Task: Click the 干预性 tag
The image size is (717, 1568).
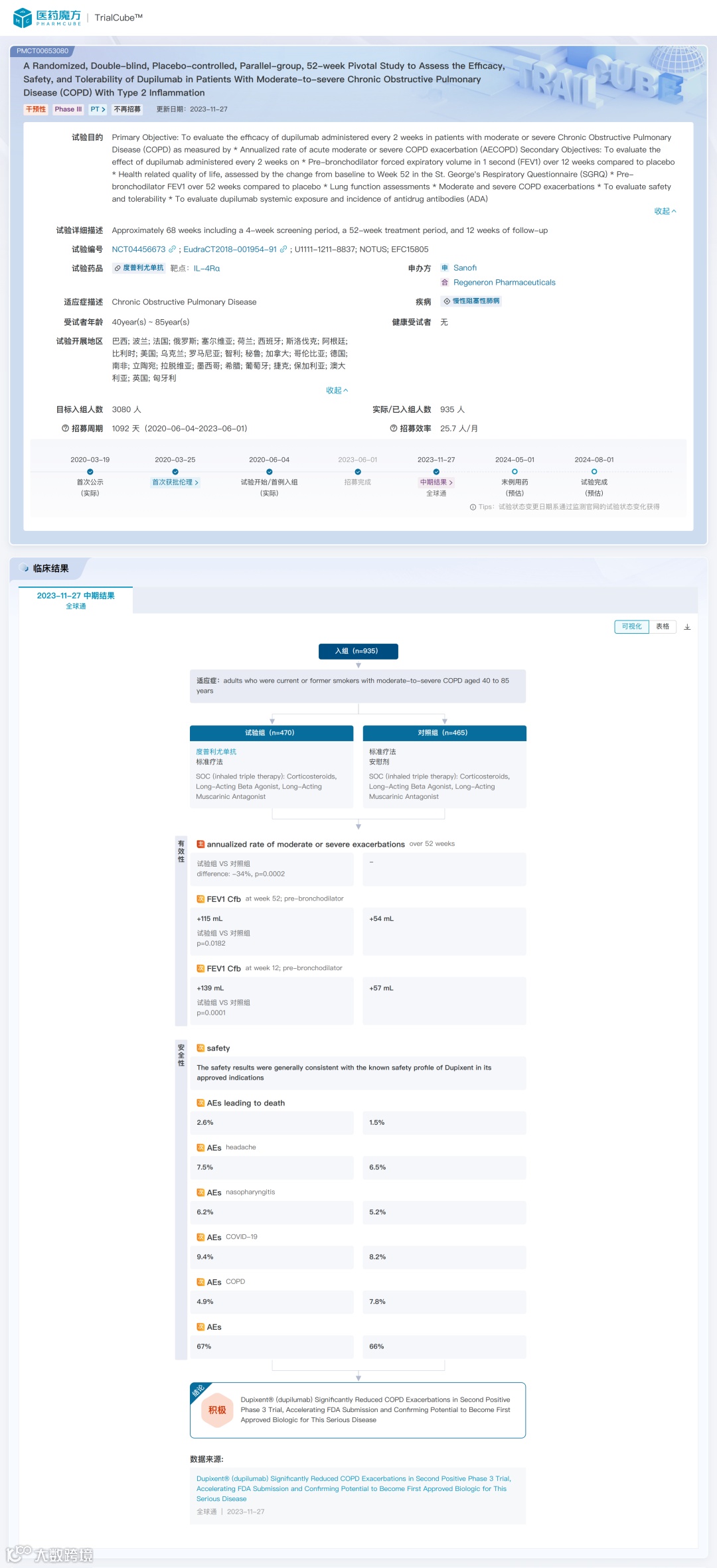Action: tap(36, 109)
